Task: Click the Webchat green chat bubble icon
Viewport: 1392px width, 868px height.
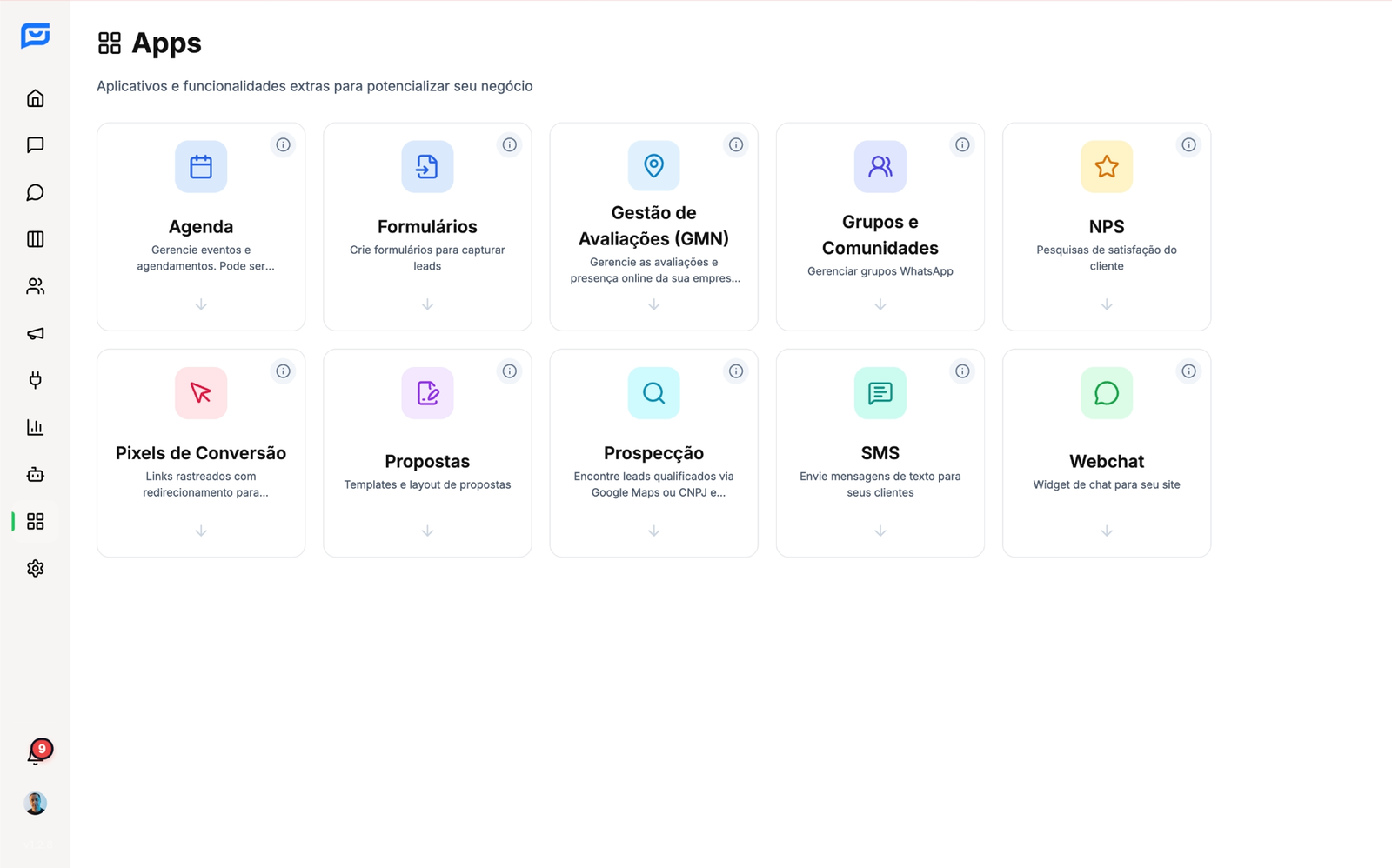Action: 1106,392
